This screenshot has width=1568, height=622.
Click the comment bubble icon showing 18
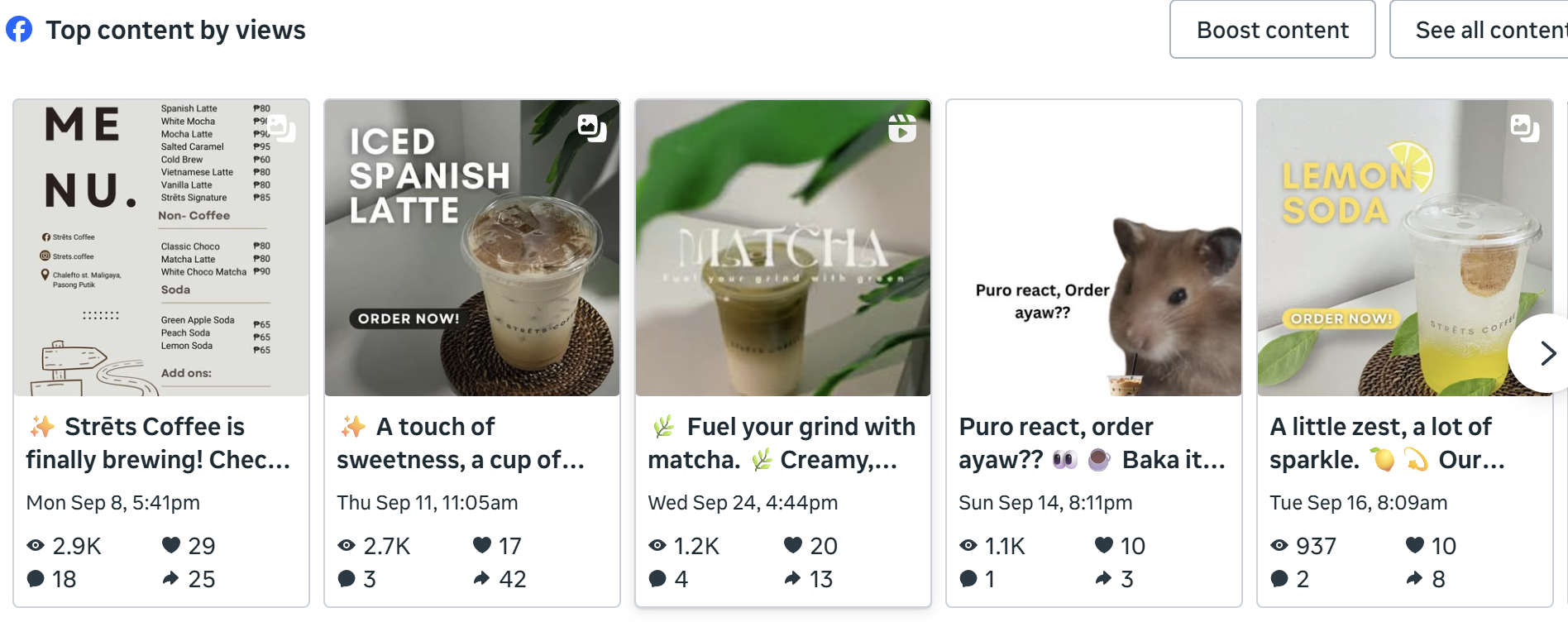(36, 579)
